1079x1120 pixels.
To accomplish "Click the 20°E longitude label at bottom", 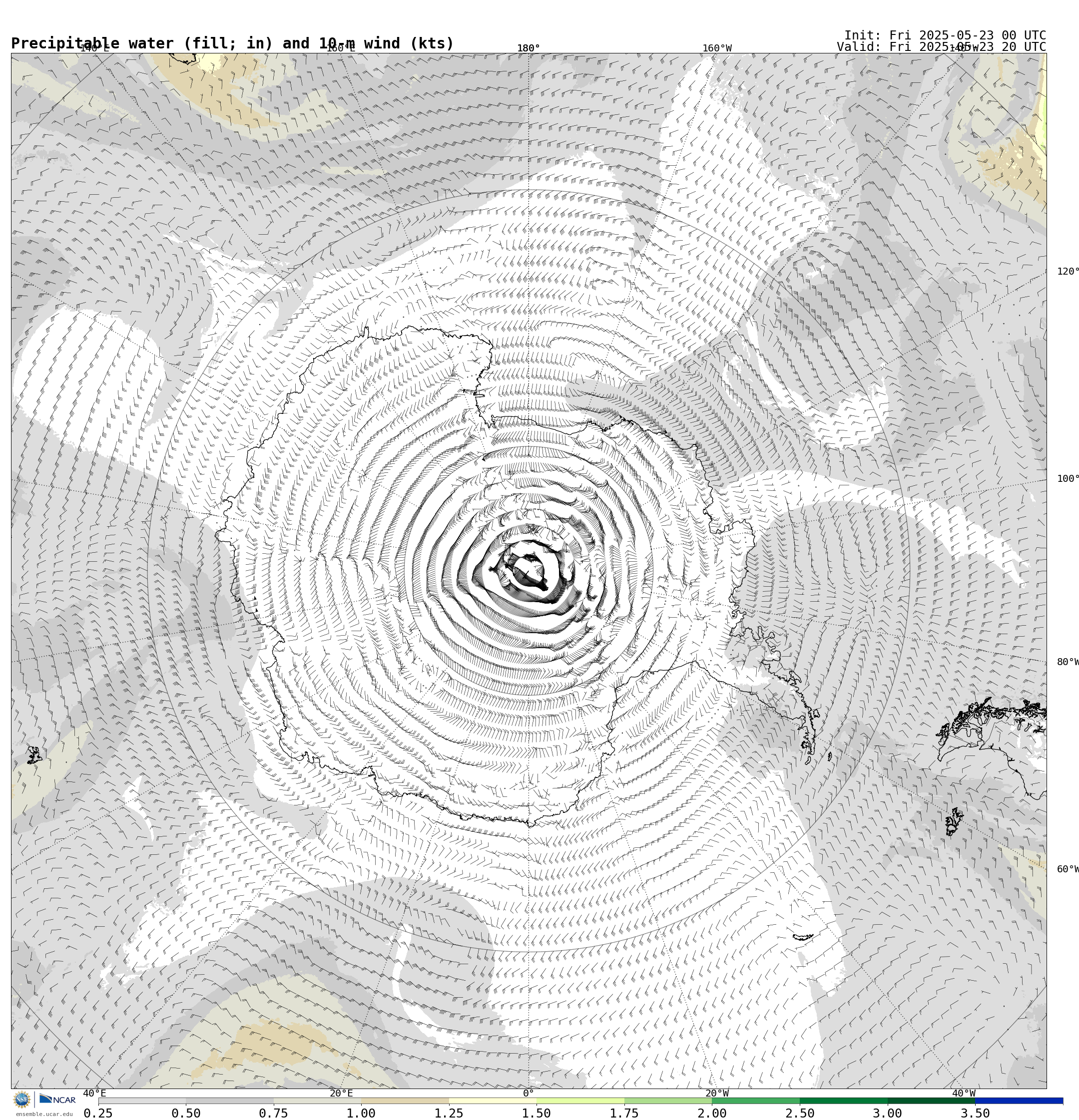I will tap(341, 1093).
